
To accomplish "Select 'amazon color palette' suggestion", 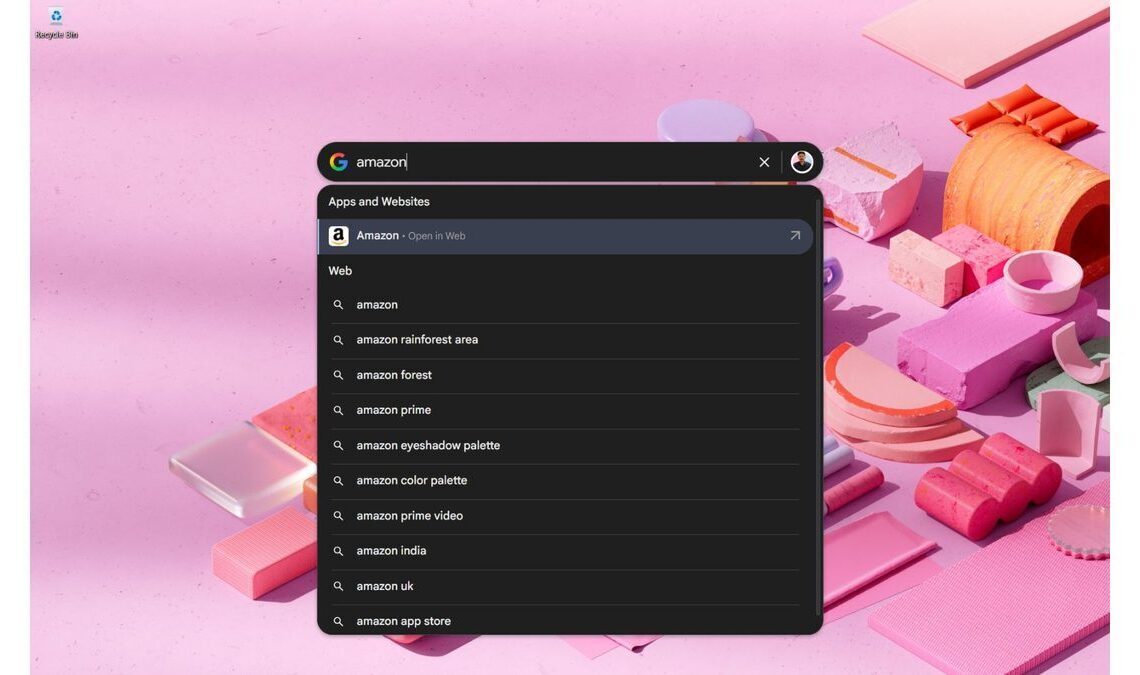I will click(566, 481).
